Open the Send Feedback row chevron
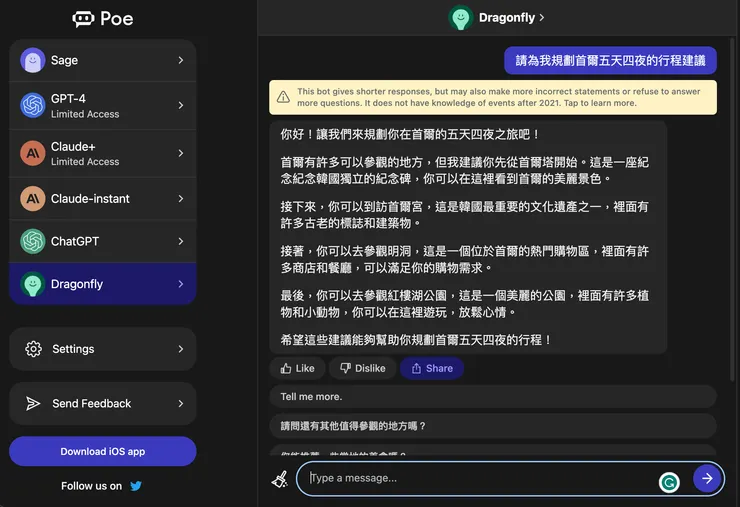This screenshot has height=507, width=740. [x=181, y=404]
